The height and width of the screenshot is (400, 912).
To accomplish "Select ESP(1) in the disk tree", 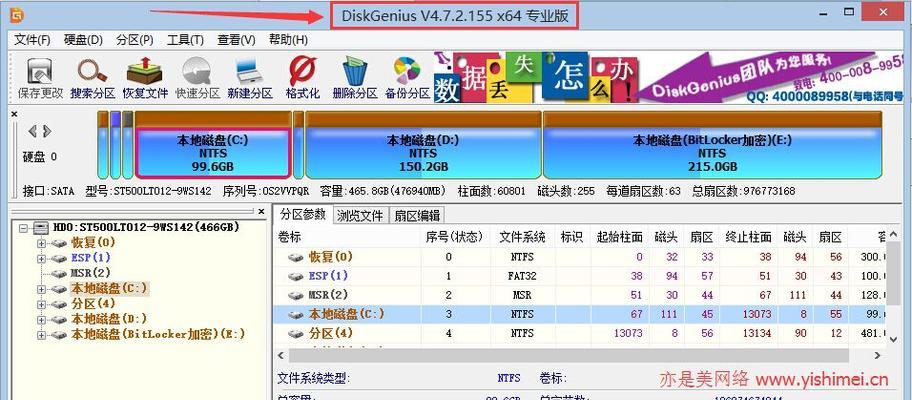I will click(x=91, y=258).
